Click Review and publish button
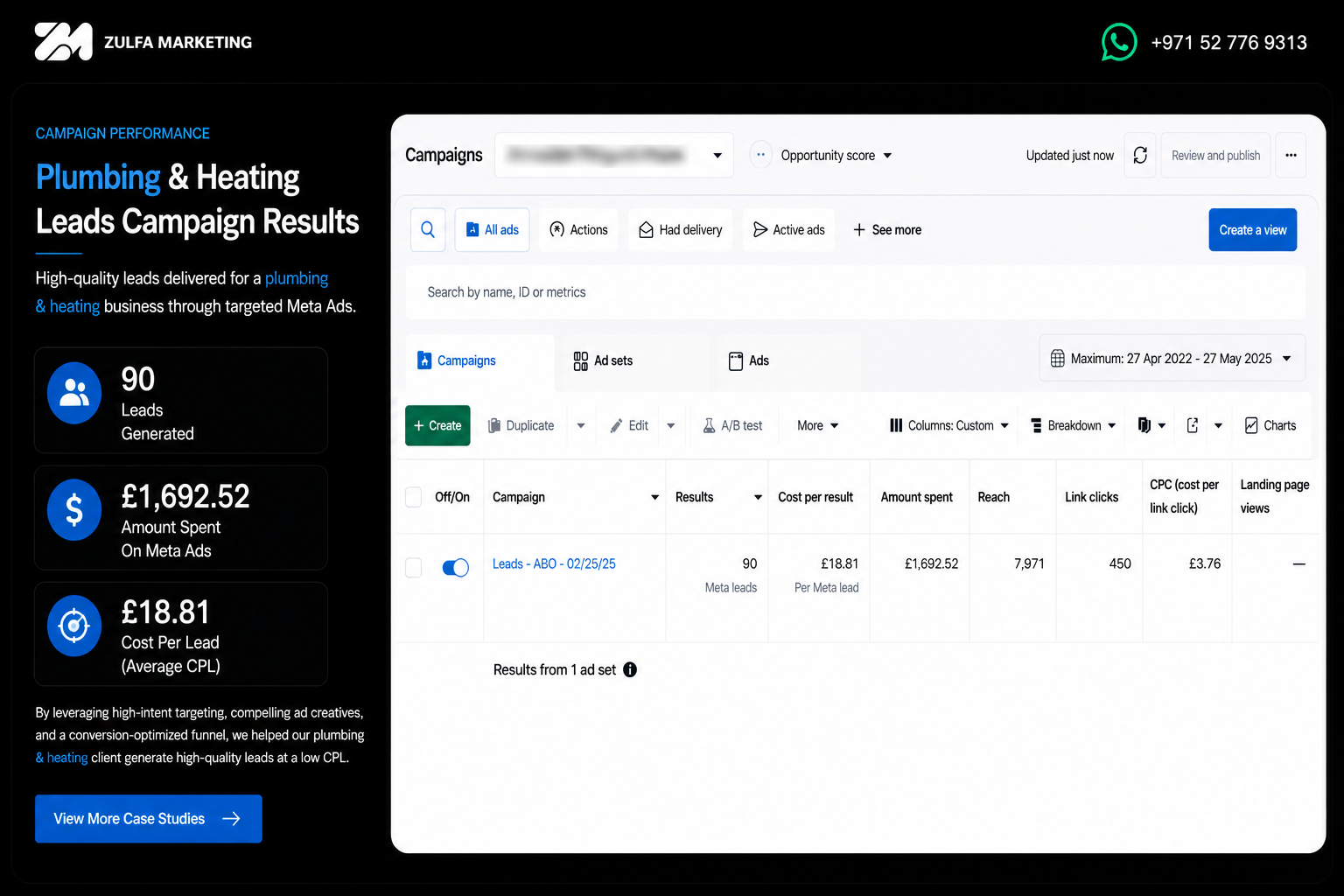This screenshot has width=1344, height=896. (1215, 155)
